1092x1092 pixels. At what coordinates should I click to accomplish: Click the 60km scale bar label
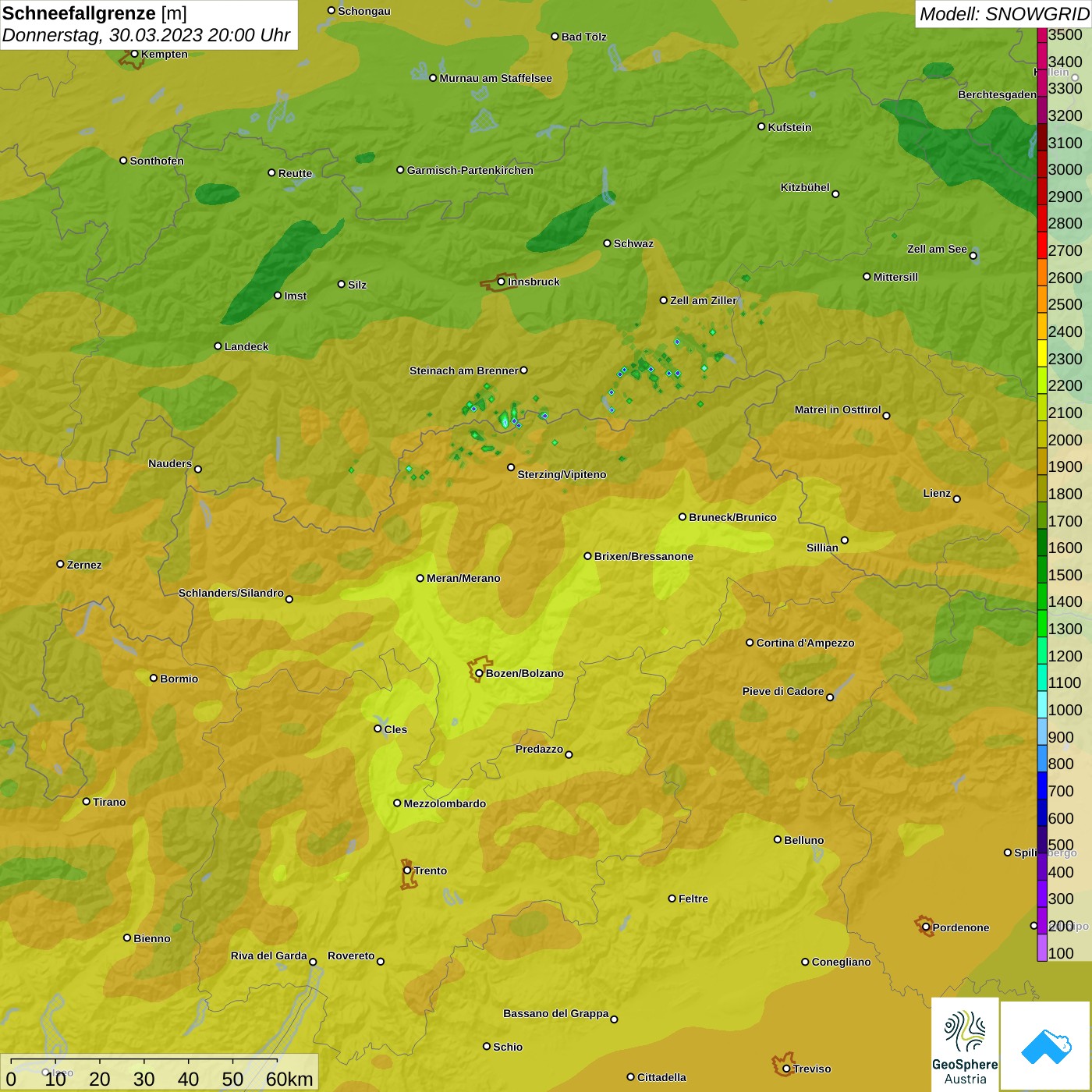(289, 1079)
